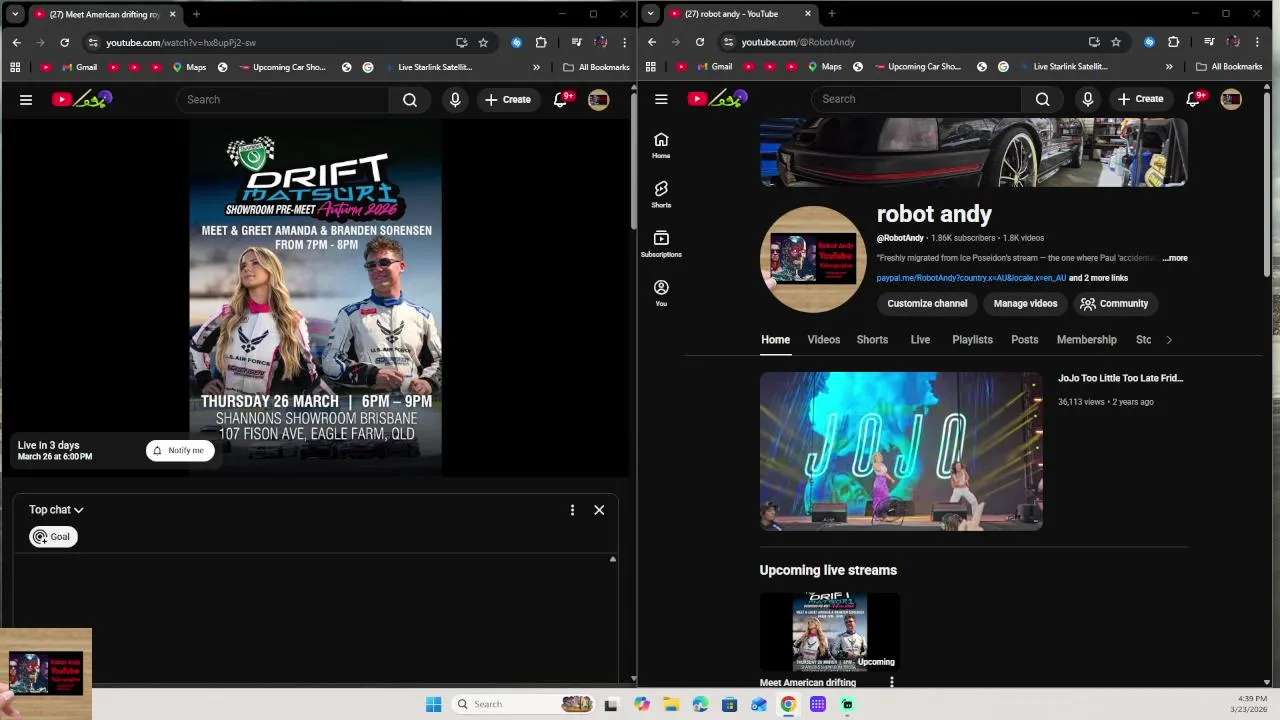
Task: Open live chat three-dot options menu
Action: [572, 510]
